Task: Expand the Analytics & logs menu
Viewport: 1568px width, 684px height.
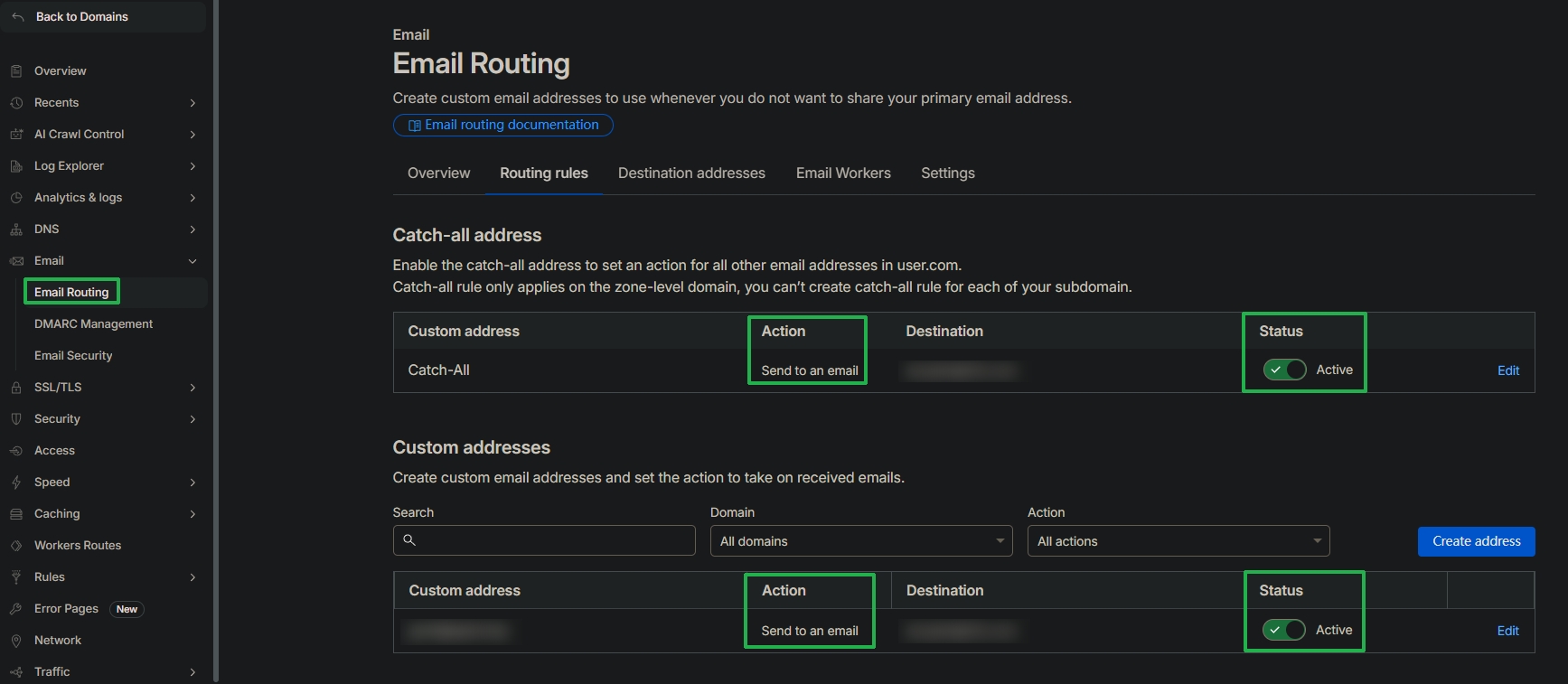Action: pos(192,198)
